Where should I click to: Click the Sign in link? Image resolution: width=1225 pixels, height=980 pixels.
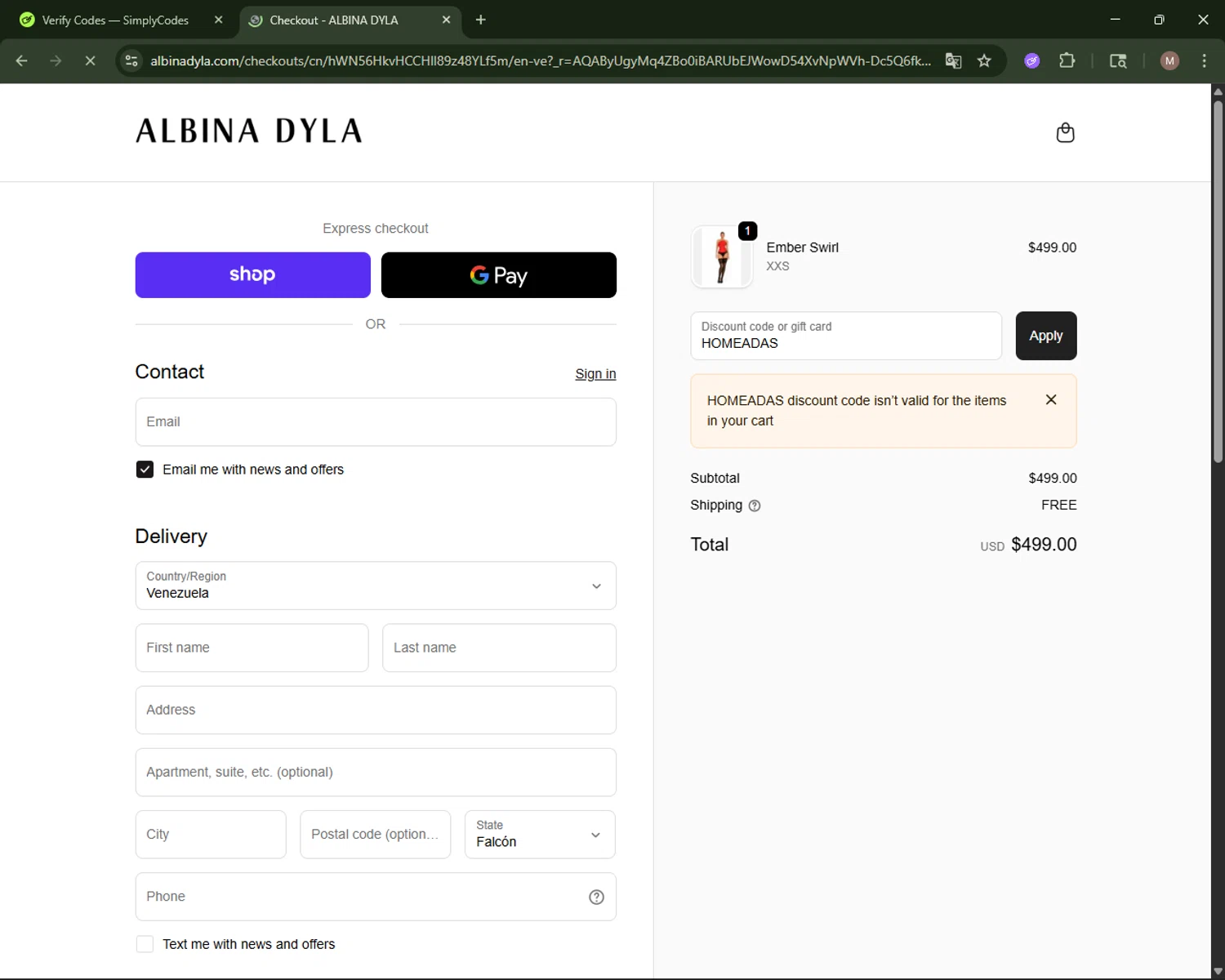(x=595, y=374)
